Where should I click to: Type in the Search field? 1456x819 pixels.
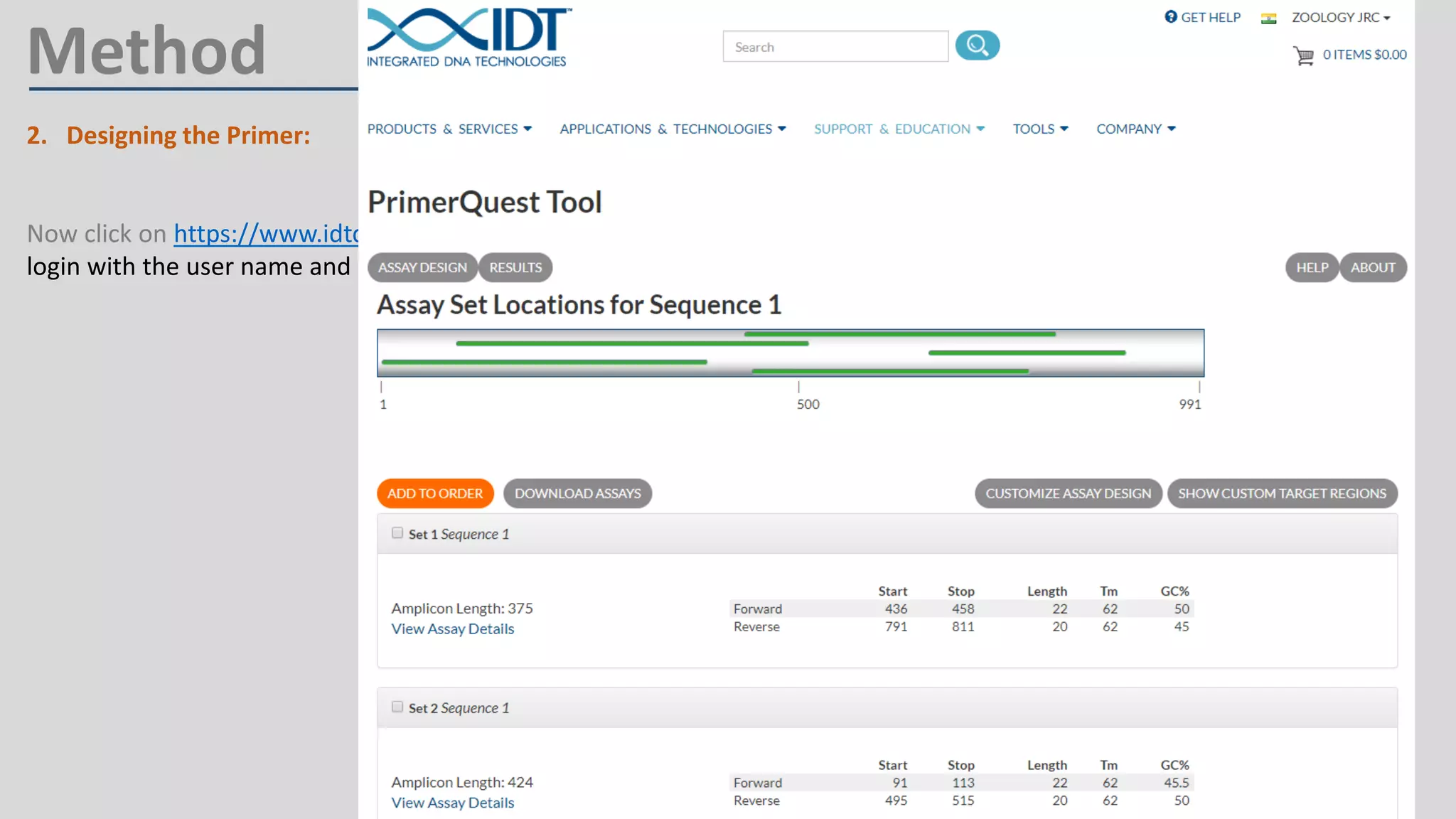click(x=835, y=46)
